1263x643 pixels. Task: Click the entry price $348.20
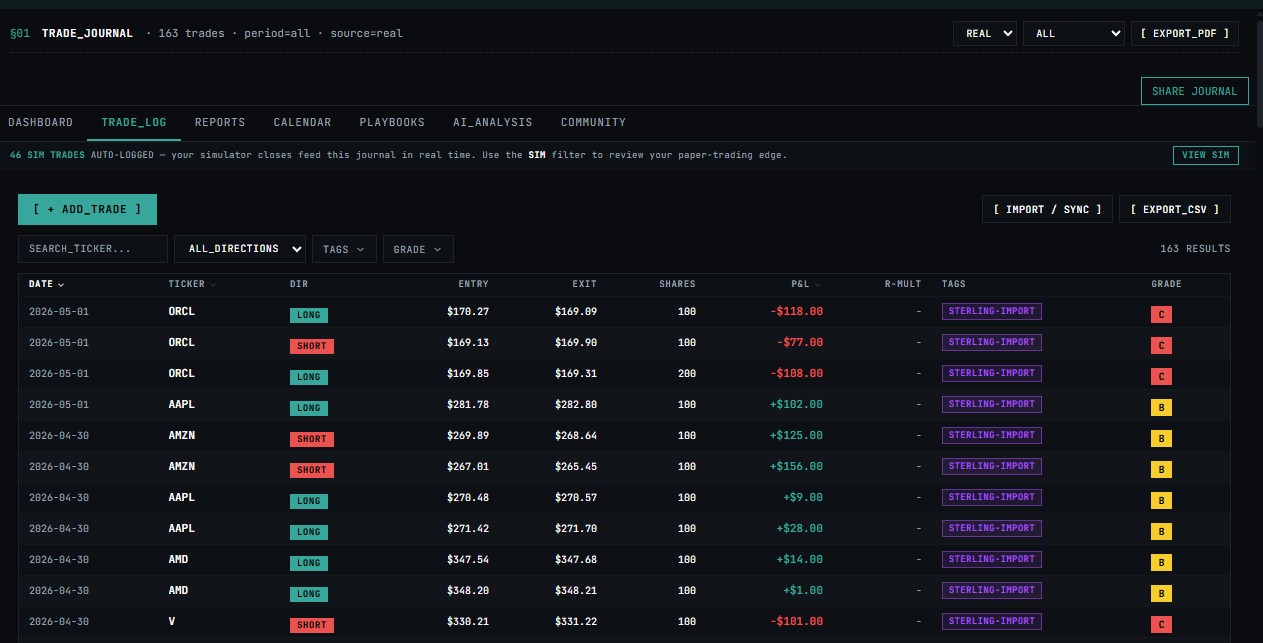468,591
